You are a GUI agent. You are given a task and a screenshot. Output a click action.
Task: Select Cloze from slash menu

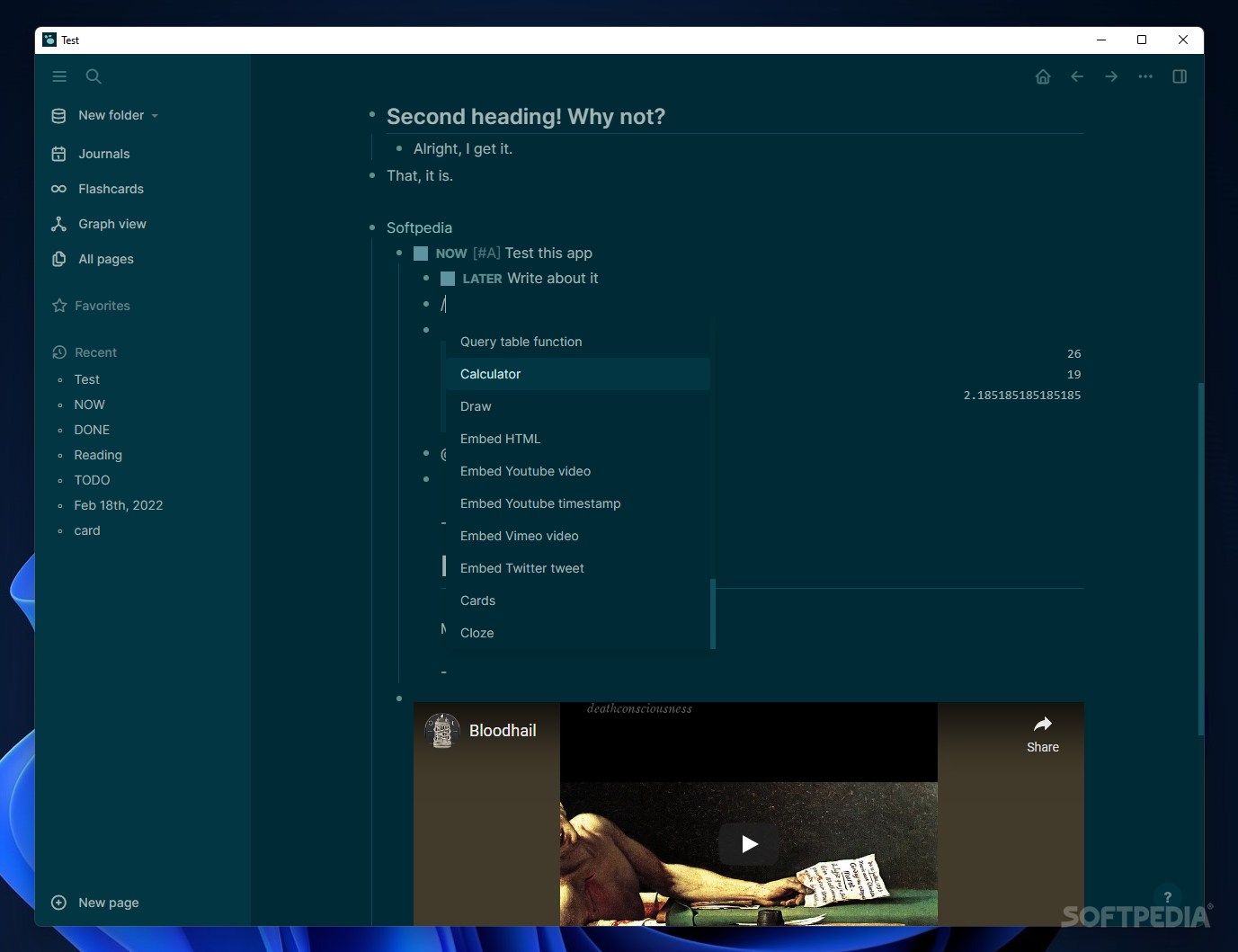577,633
